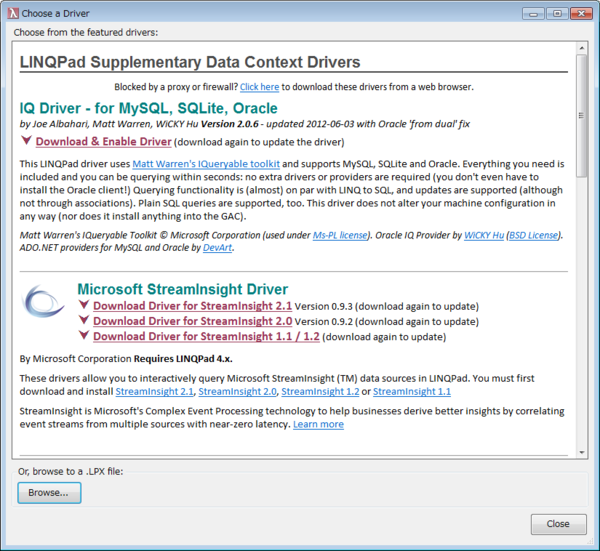
Task: Open the Learn more link
Action: tap(318, 425)
